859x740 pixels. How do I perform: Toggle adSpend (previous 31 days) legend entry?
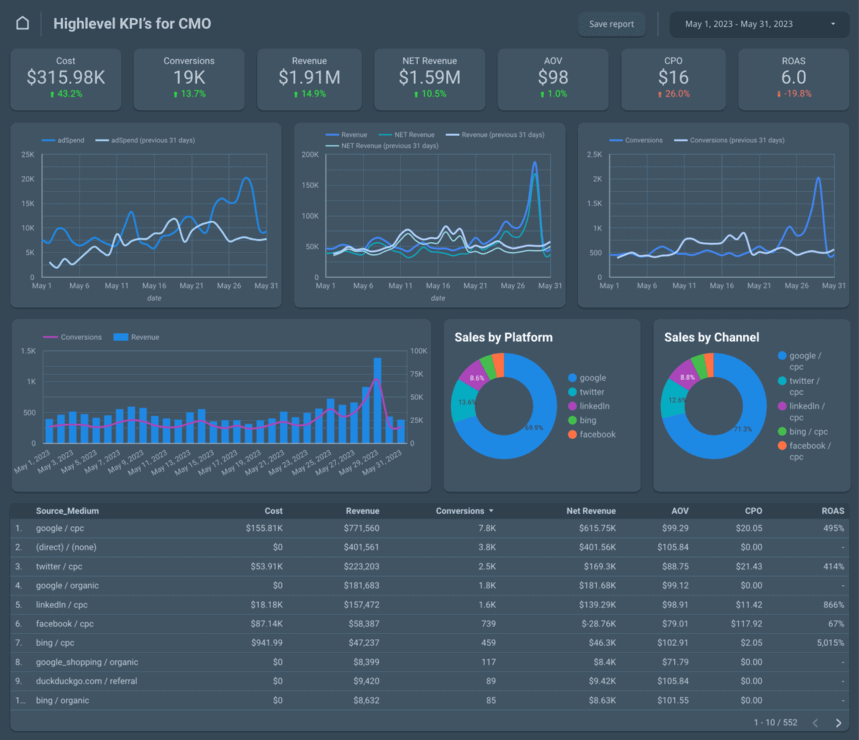point(145,140)
